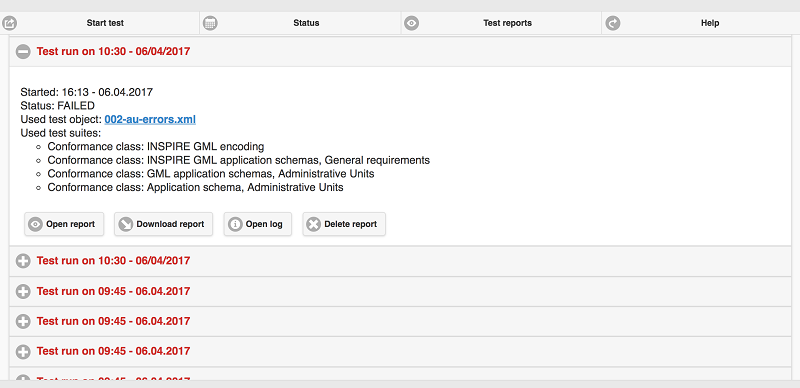Expand the second 10:30 - 06/04/2017 test run
This screenshot has width=800, height=388.
coord(23,261)
